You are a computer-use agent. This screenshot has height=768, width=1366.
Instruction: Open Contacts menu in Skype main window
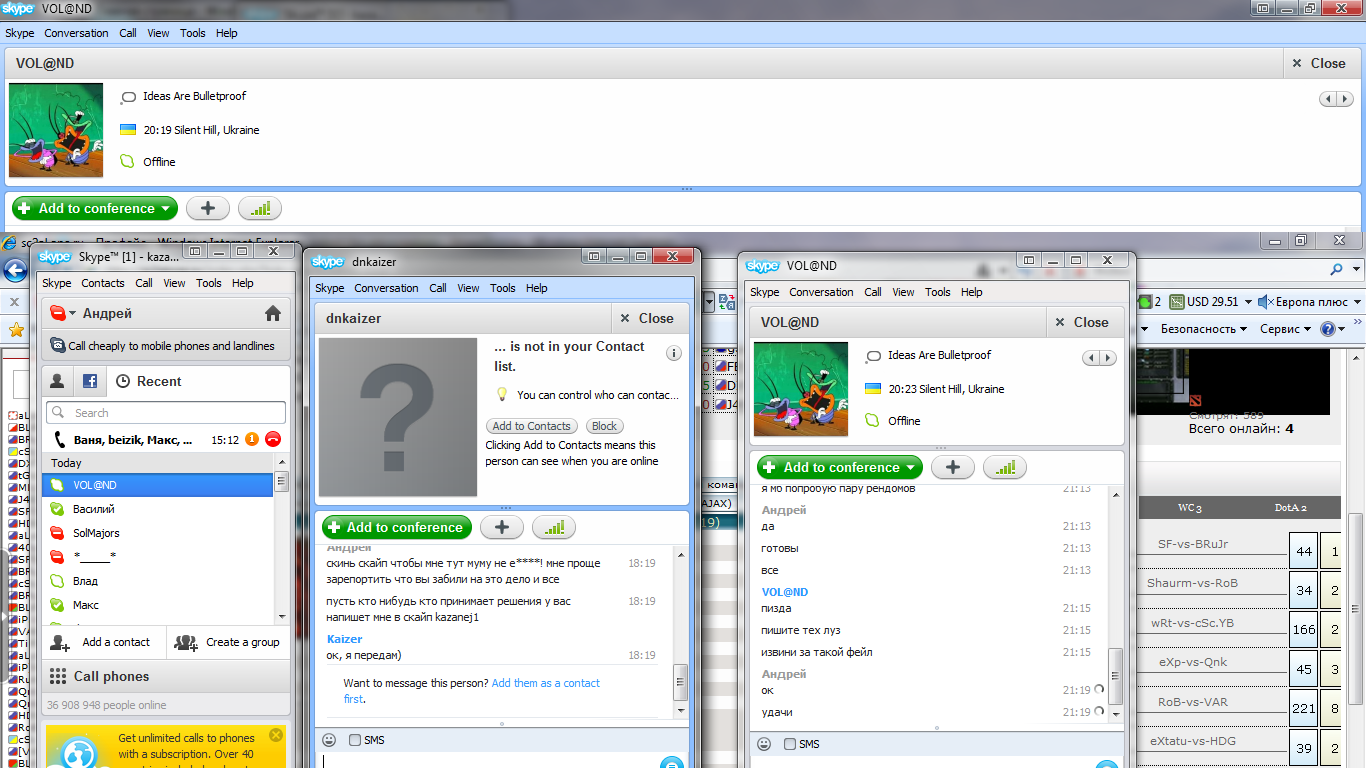point(103,283)
